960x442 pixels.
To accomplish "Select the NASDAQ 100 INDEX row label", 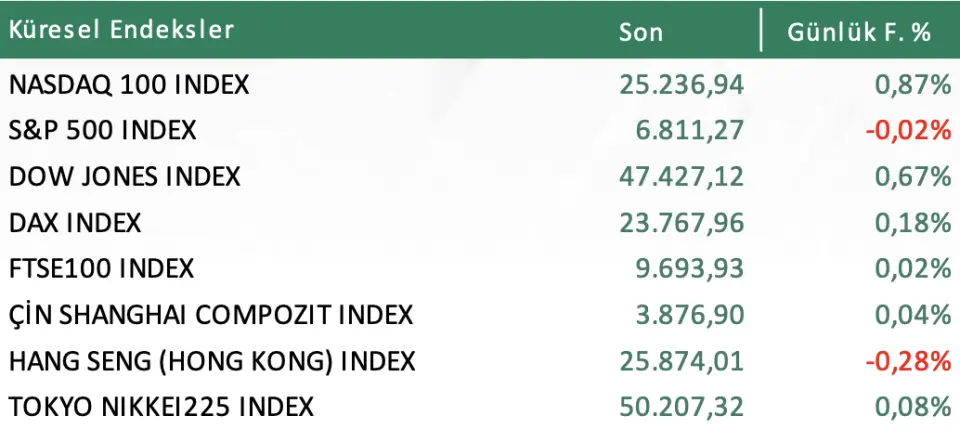I will click(128, 85).
